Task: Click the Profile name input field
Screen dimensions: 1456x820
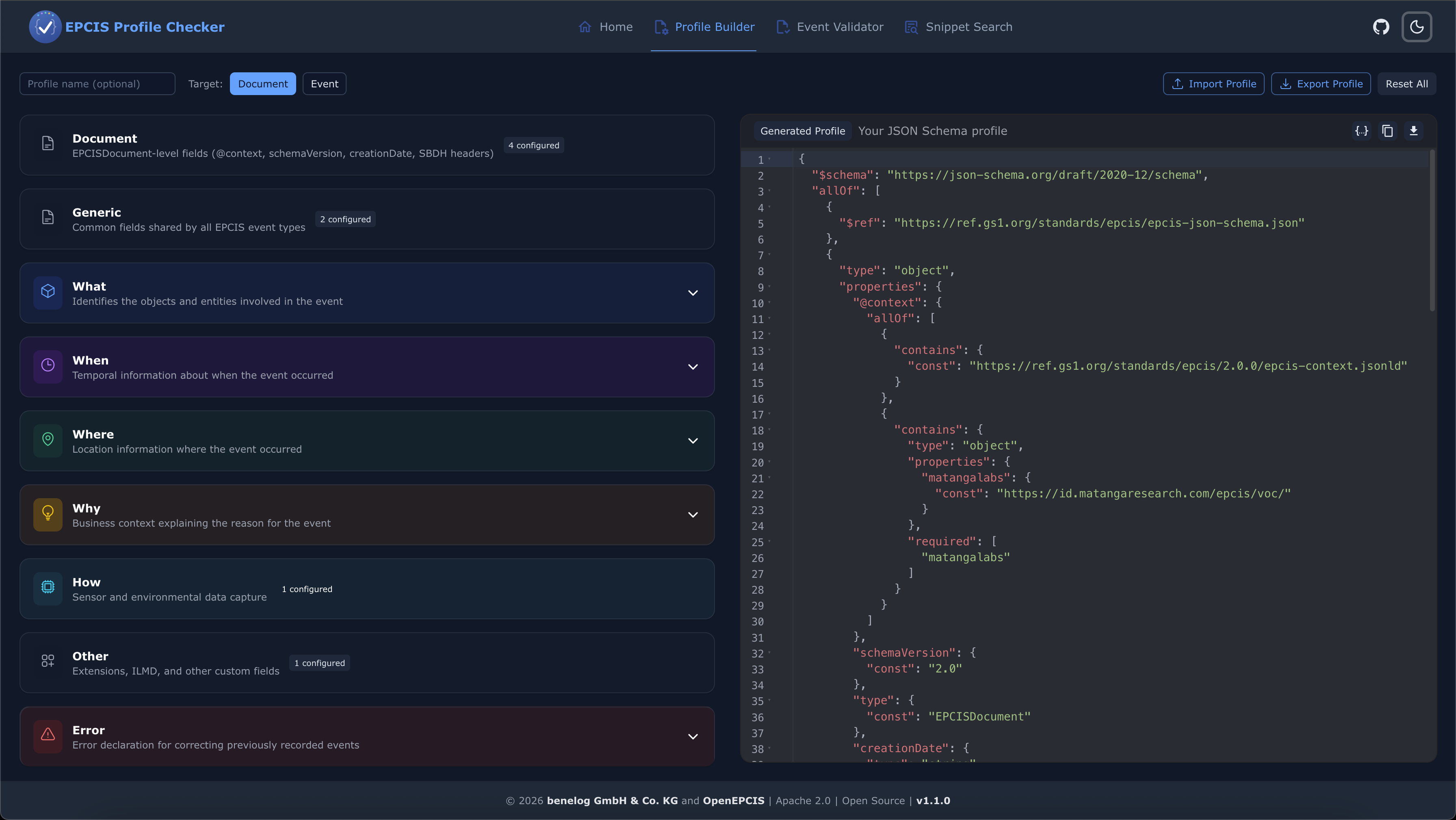Action: [x=97, y=84]
